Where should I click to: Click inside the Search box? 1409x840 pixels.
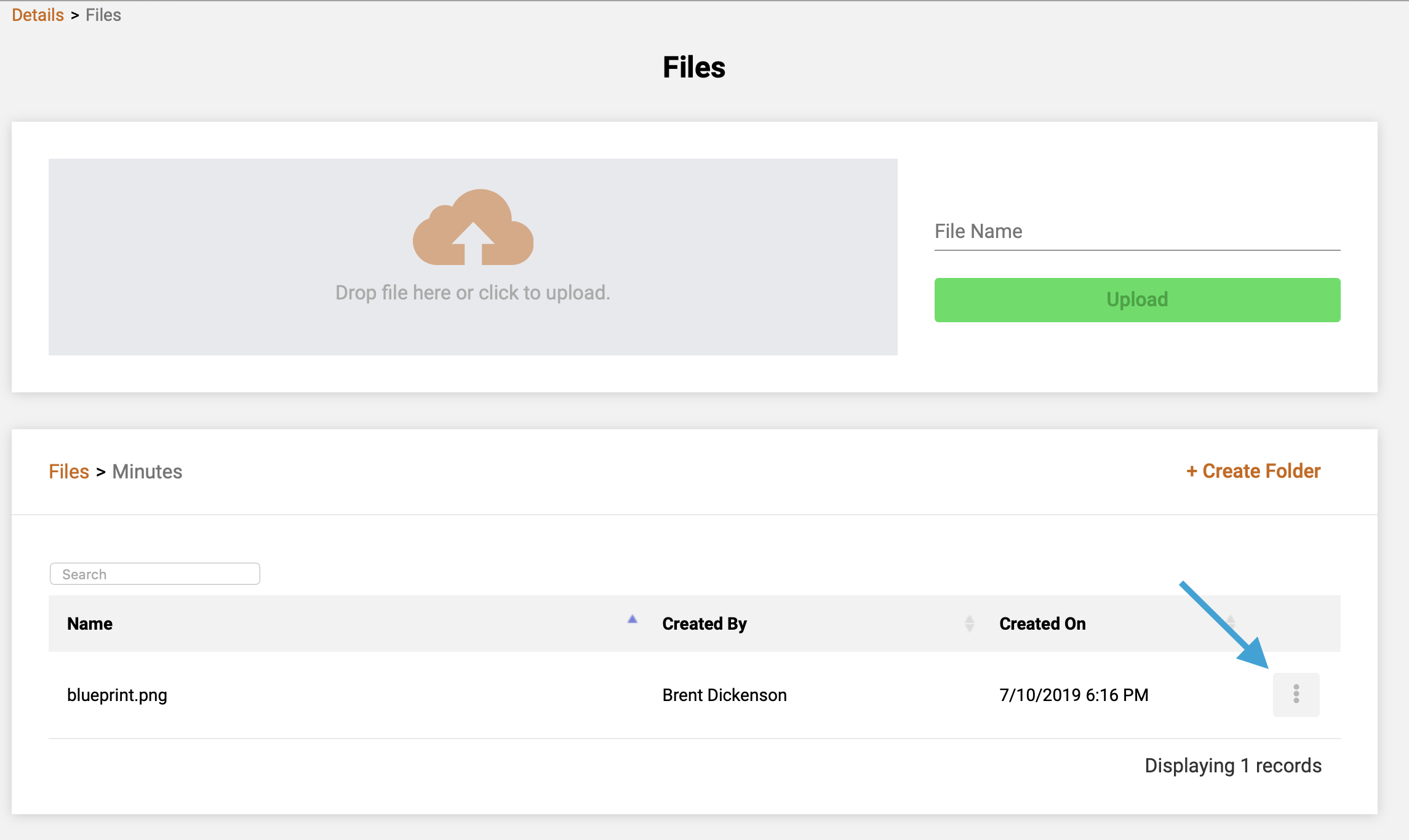point(154,573)
